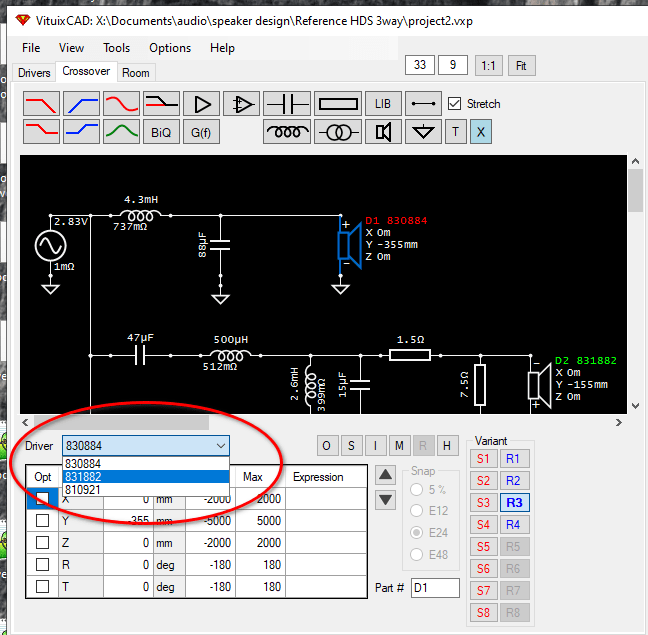
Task: Switch to the Drivers tab
Action: 34,73
